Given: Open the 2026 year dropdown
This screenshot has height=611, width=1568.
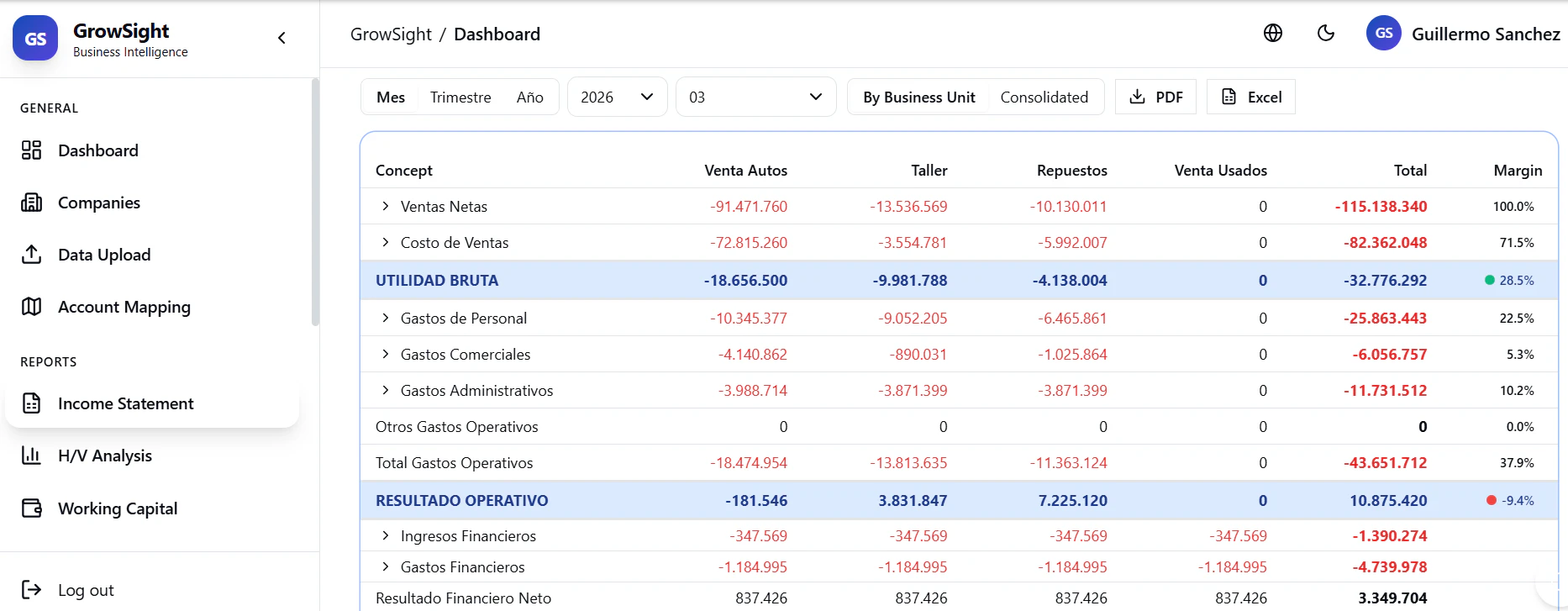Looking at the screenshot, I should pyautogui.click(x=617, y=97).
